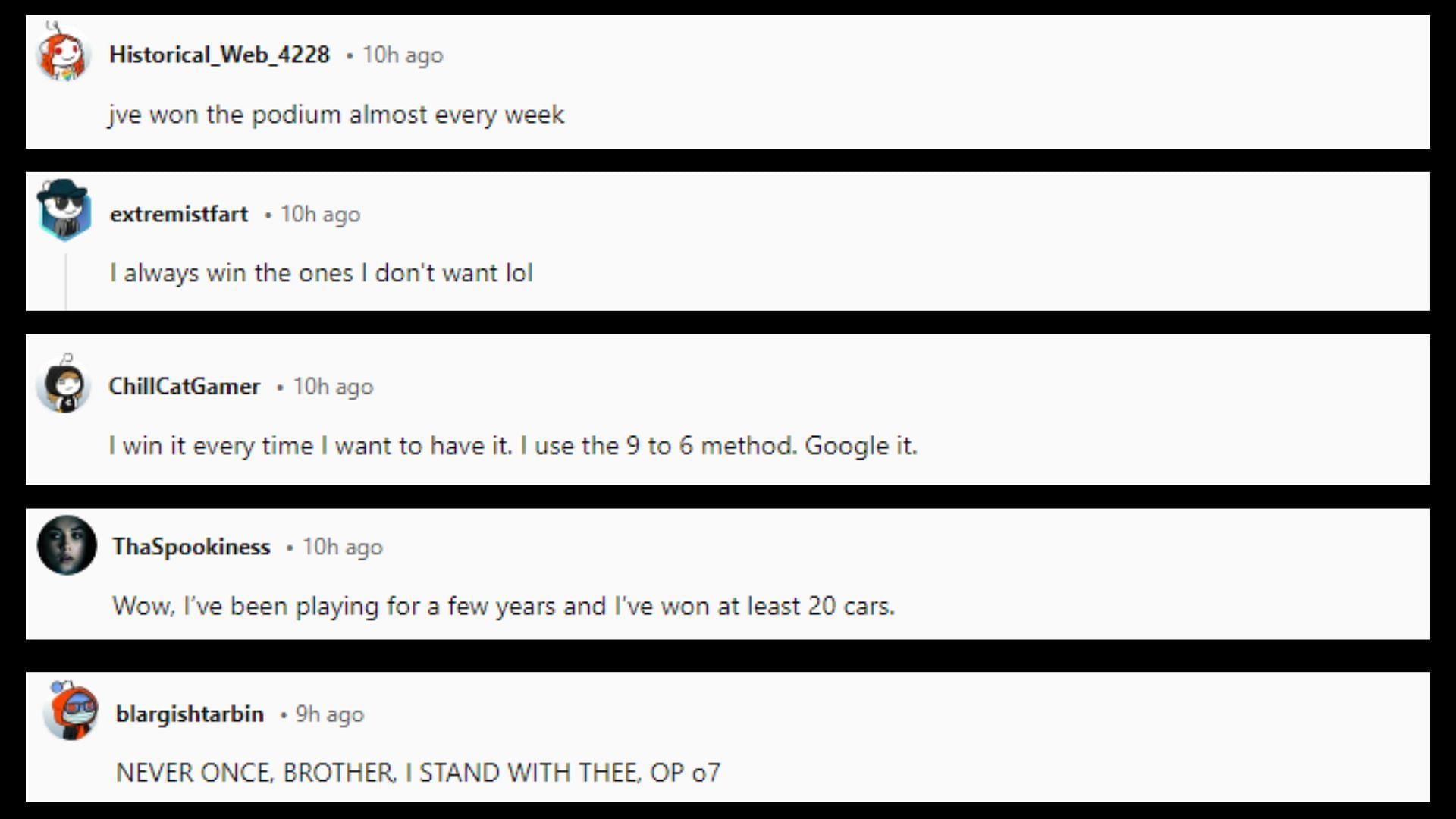Select ChillCatGamer's avatar icon
Viewport: 1456px width, 819px height.
click(64, 383)
